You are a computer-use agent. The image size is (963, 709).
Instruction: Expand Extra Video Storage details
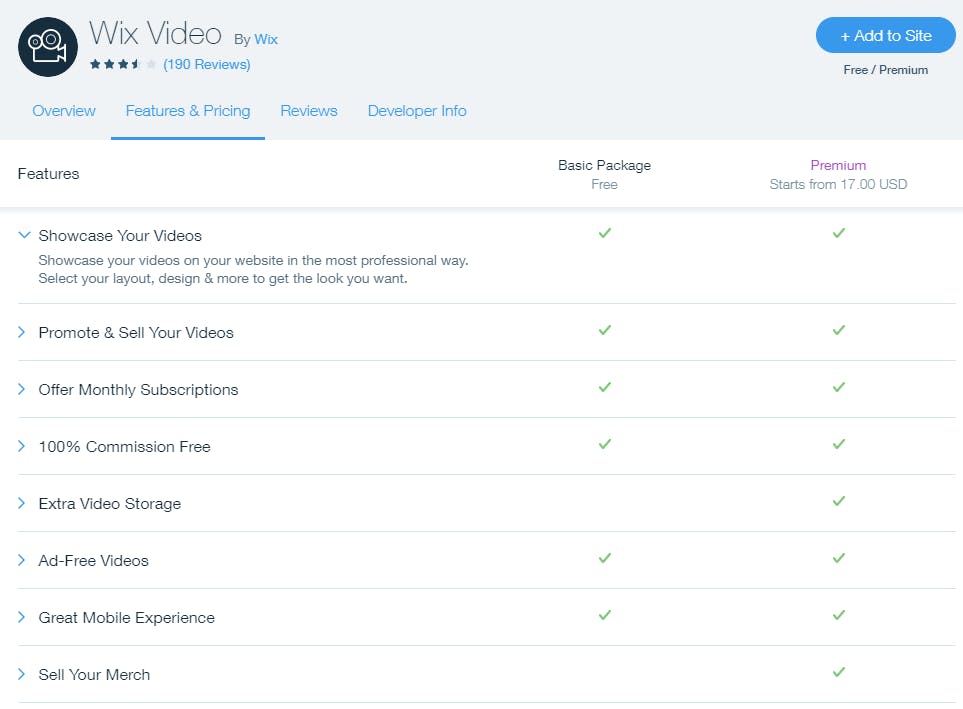(x=21, y=503)
